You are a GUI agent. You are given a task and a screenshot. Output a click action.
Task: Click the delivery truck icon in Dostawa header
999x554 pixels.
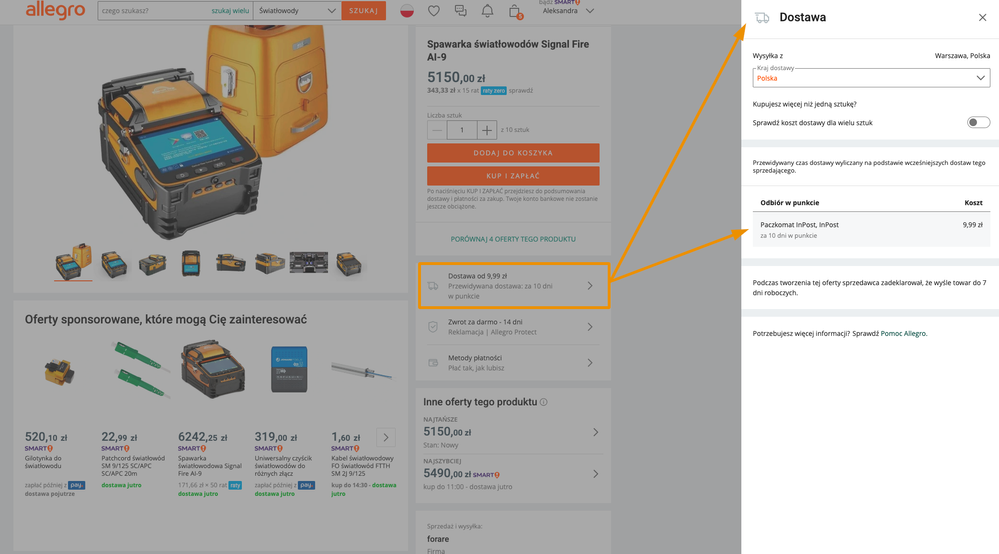click(762, 18)
